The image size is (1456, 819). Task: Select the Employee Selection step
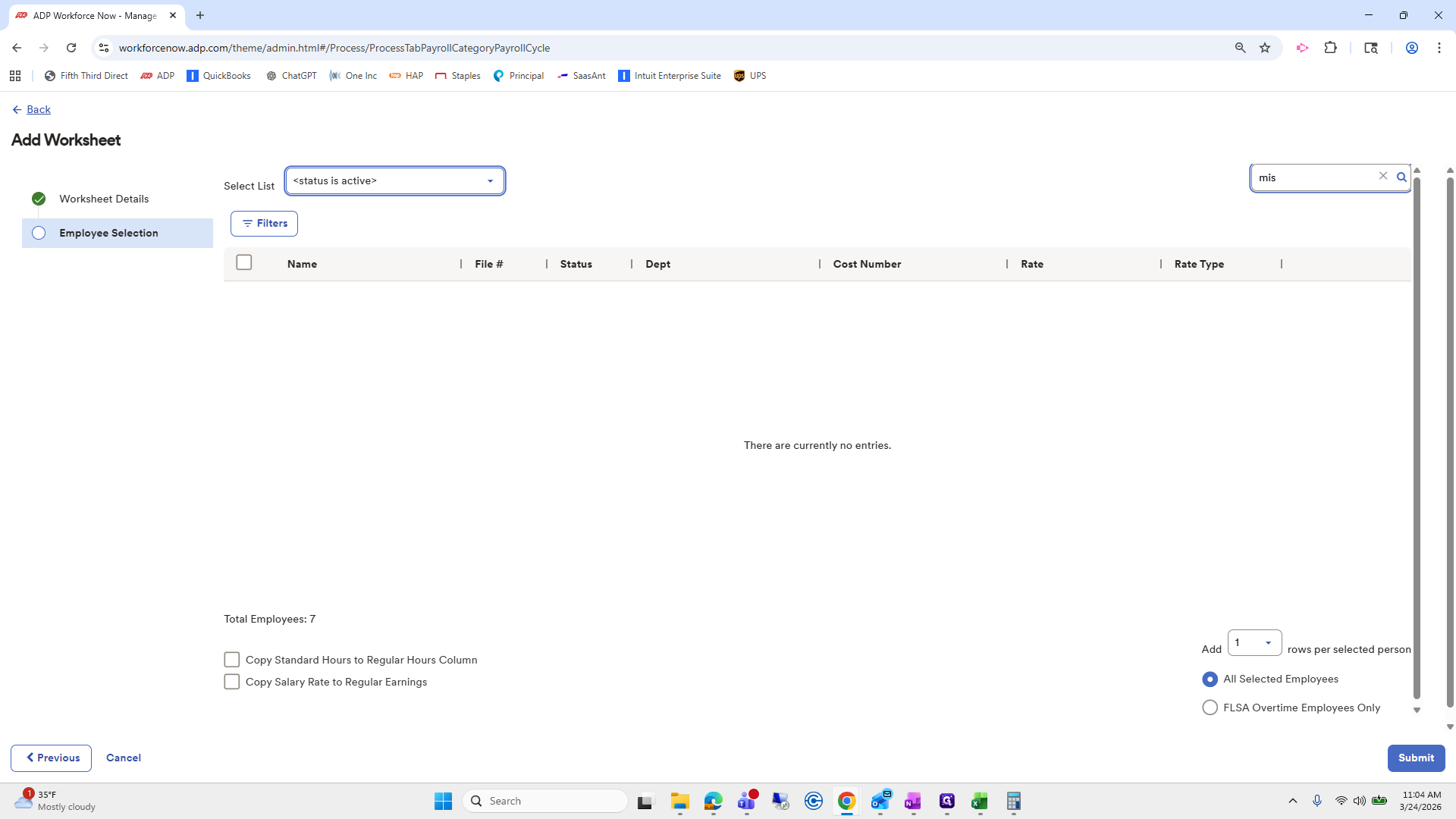pyautogui.click(x=108, y=233)
